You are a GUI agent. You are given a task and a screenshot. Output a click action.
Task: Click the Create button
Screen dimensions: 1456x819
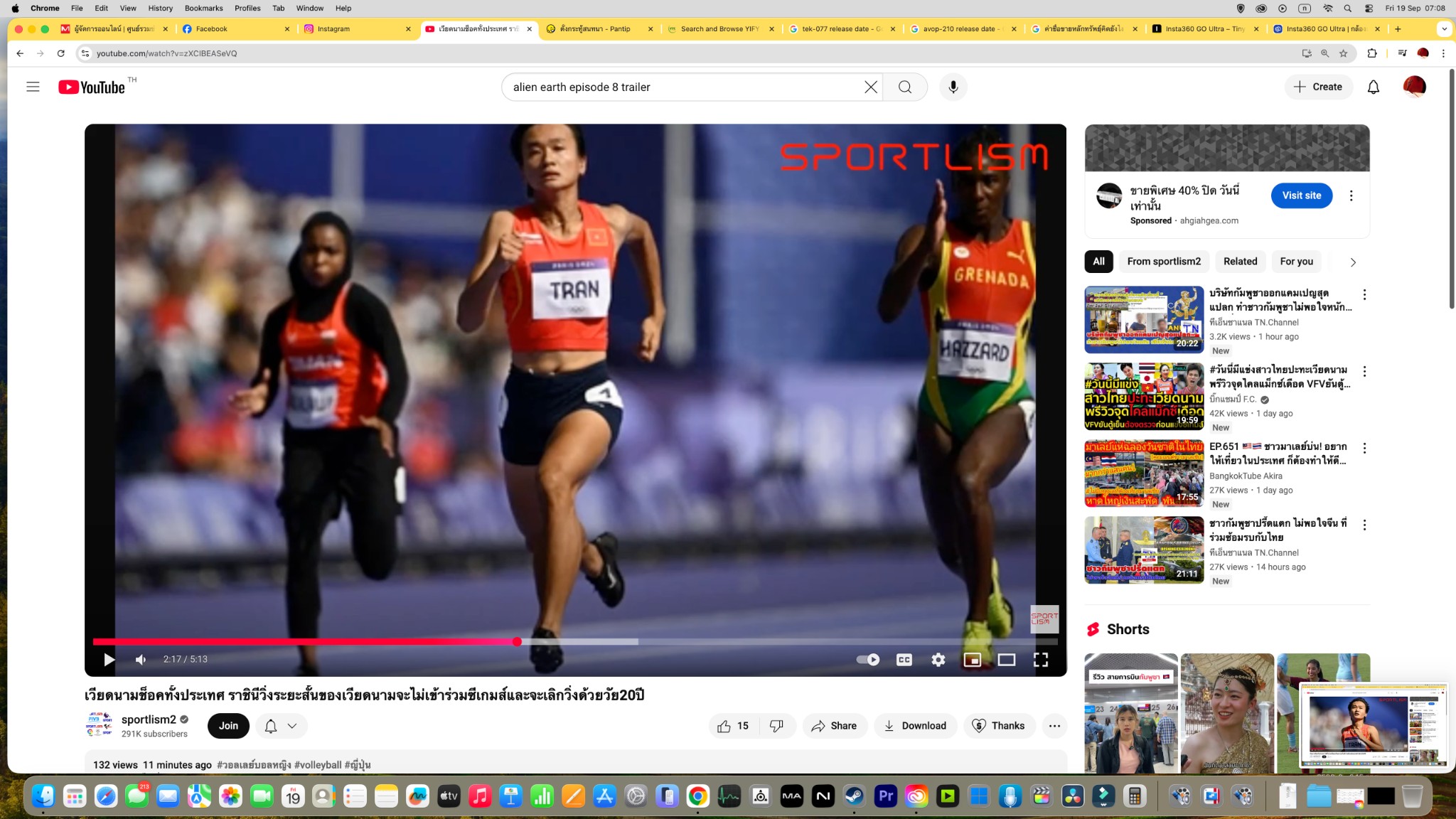pos(1318,87)
